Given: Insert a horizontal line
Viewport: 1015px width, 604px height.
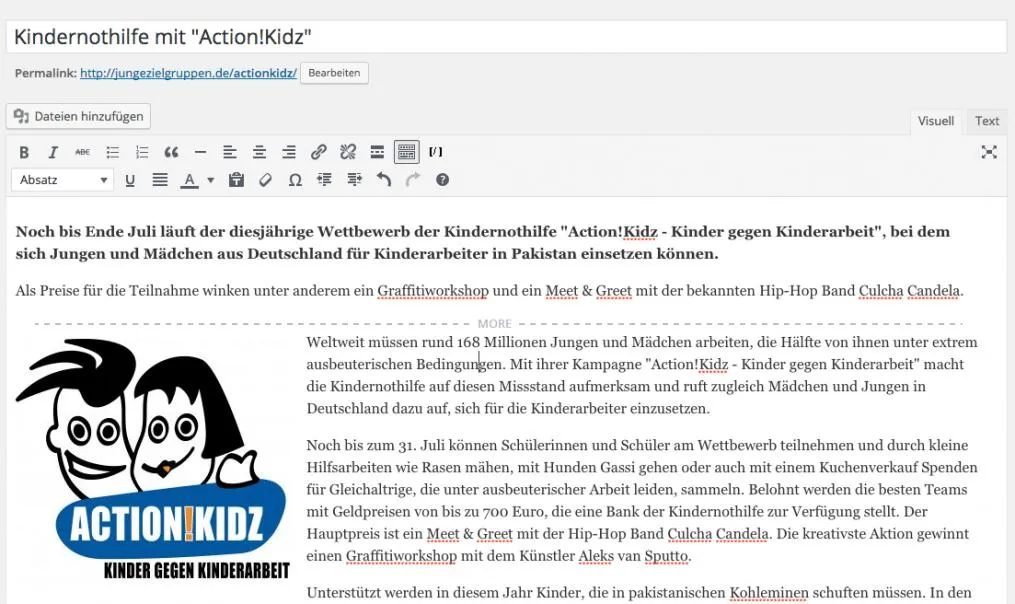Looking at the screenshot, I should click(x=201, y=152).
